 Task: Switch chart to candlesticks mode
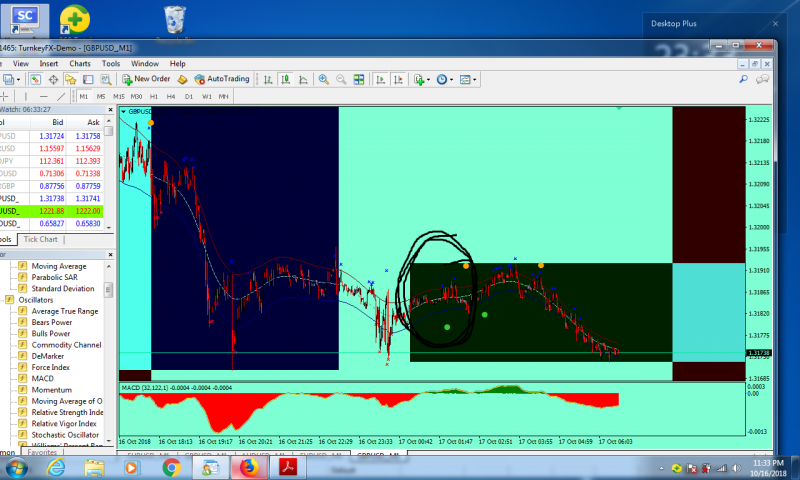click(285, 80)
